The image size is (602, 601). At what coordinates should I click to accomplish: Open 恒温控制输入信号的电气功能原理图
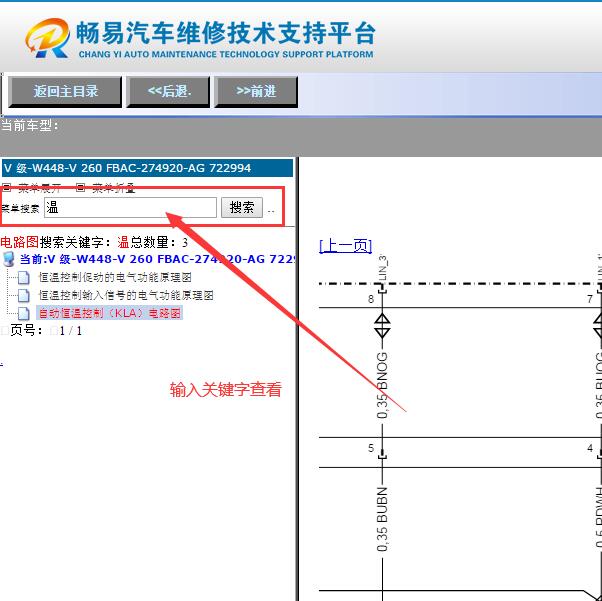pyautogui.click(x=126, y=295)
